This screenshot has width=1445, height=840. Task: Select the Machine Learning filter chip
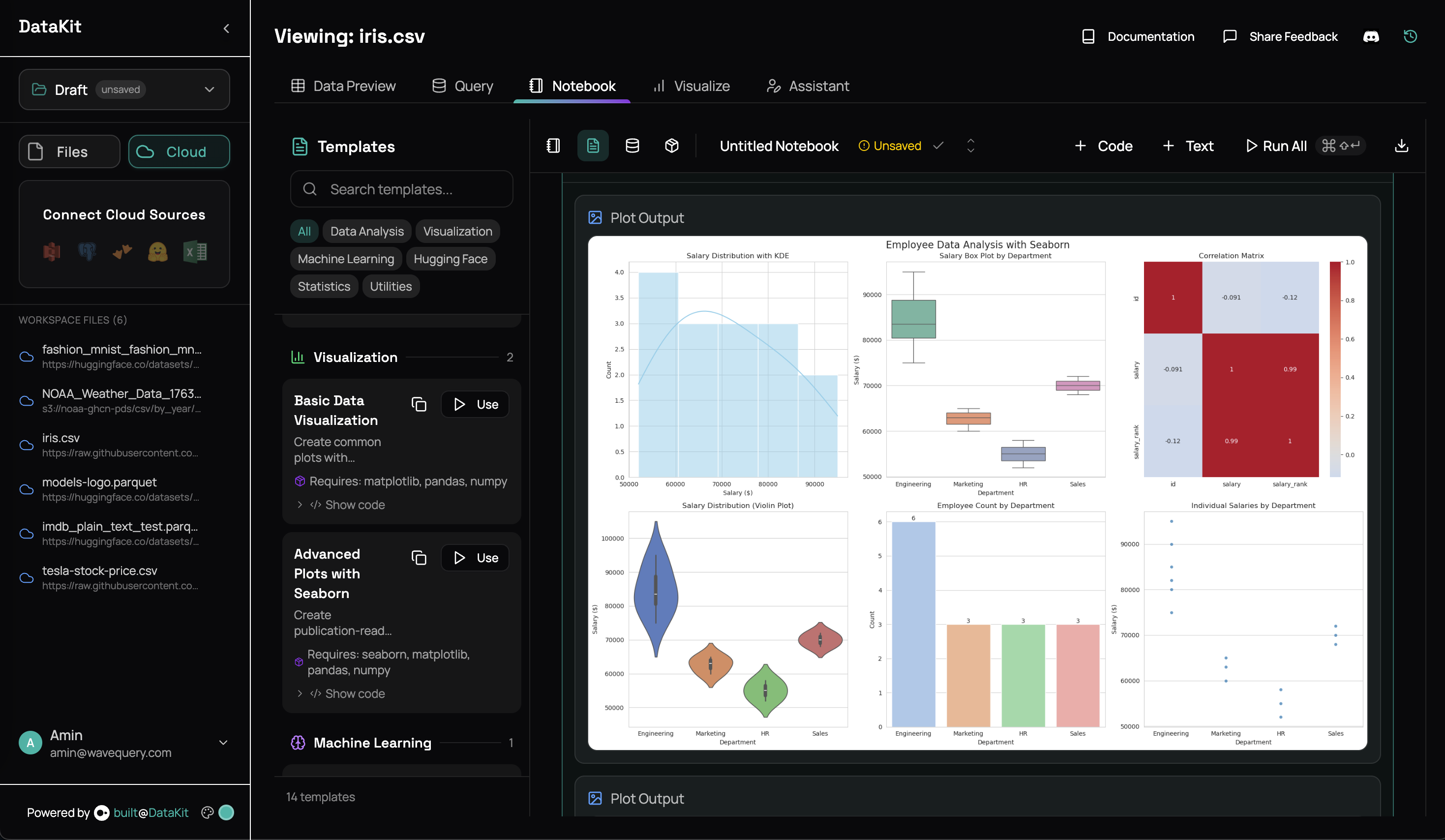tap(346, 259)
